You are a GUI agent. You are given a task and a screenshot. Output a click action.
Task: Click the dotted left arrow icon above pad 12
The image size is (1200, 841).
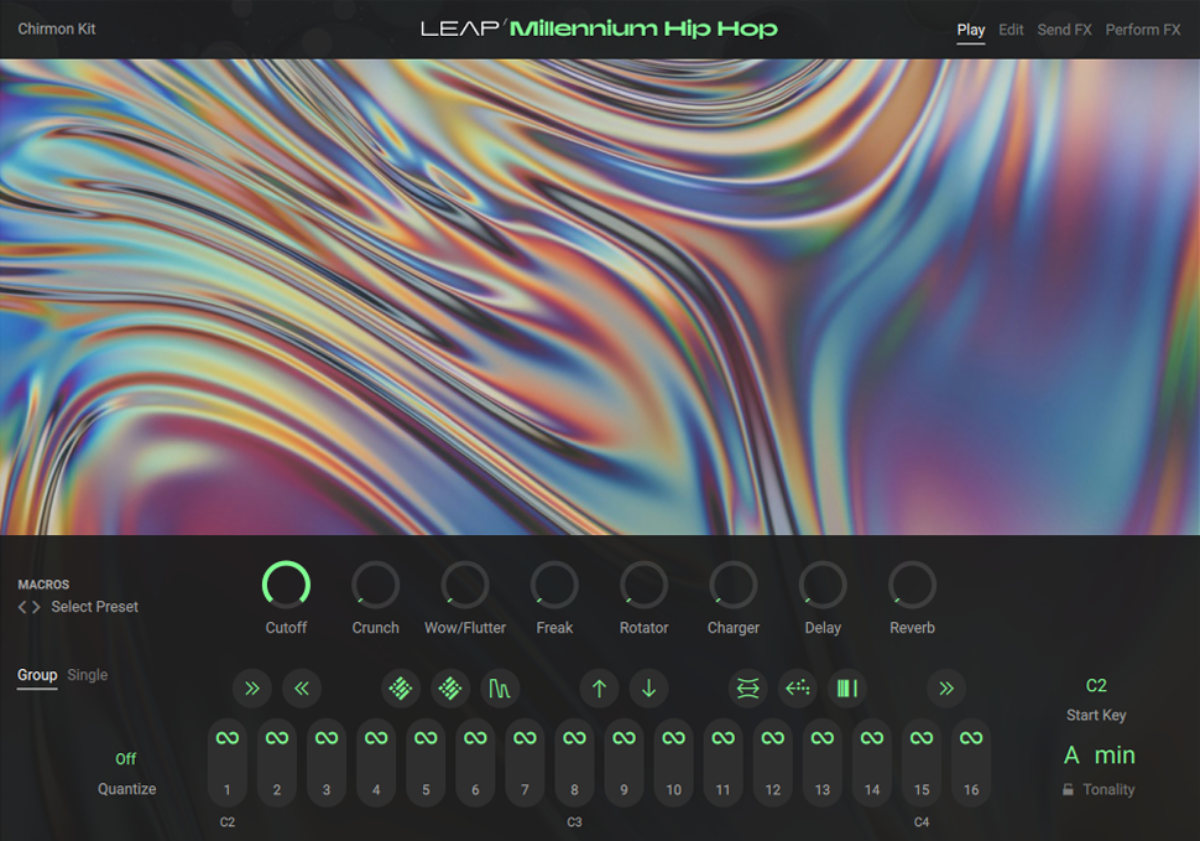click(797, 689)
